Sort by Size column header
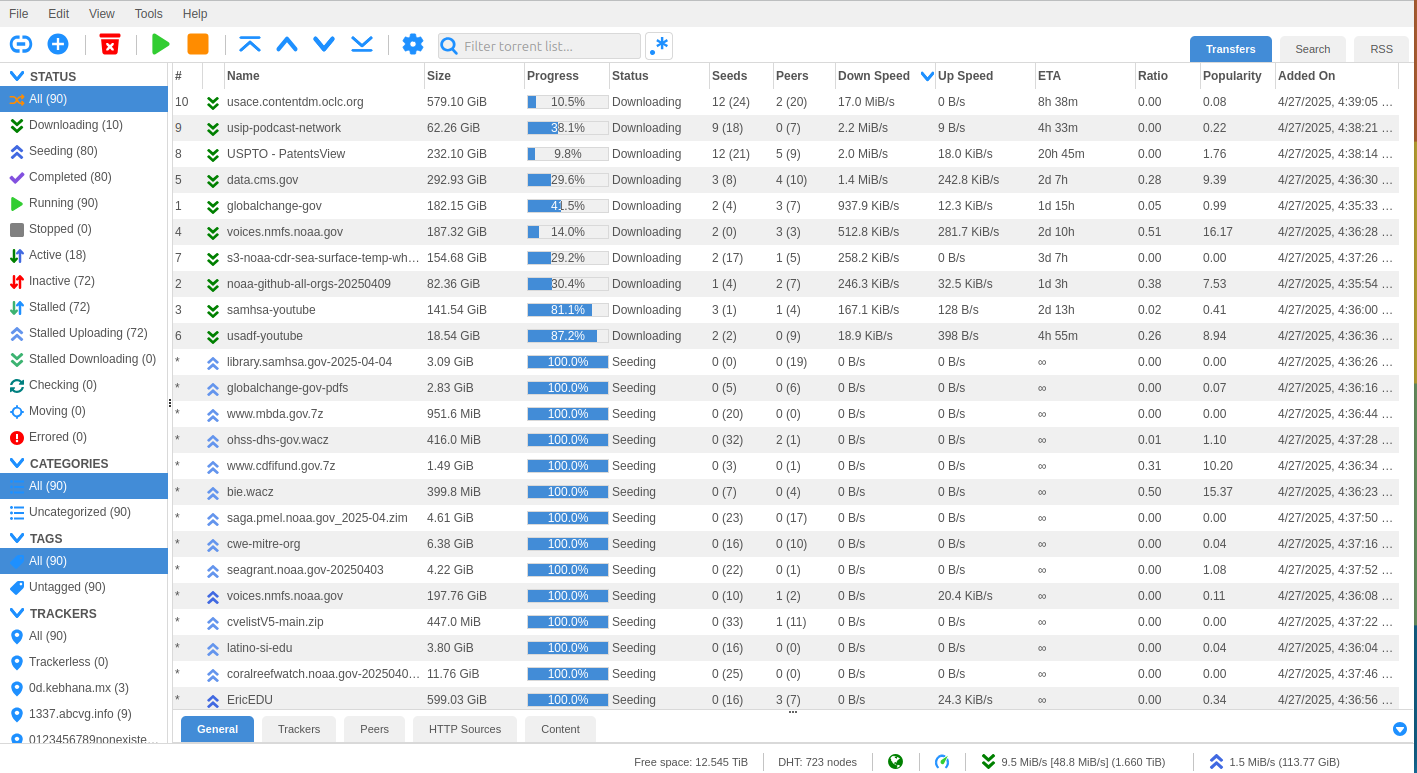The image size is (1417, 773). pos(474,76)
